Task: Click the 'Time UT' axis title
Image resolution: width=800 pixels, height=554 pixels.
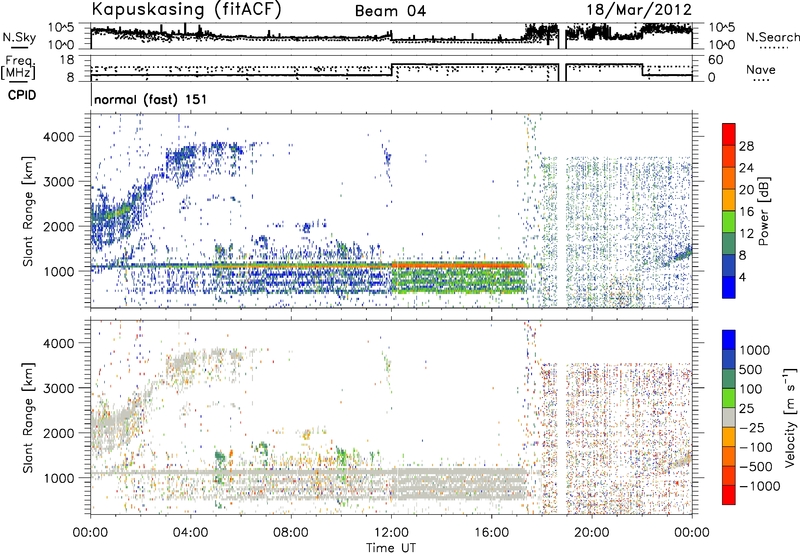Action: [x=391, y=548]
